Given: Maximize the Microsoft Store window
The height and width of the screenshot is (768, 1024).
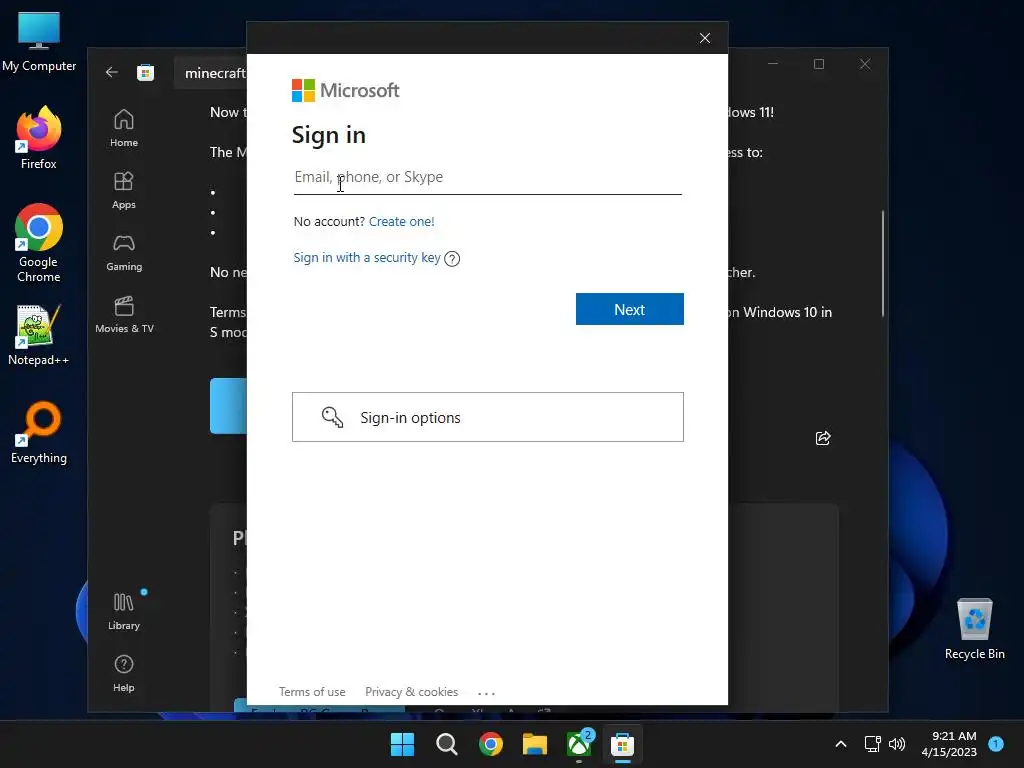Looking at the screenshot, I should click(x=819, y=64).
